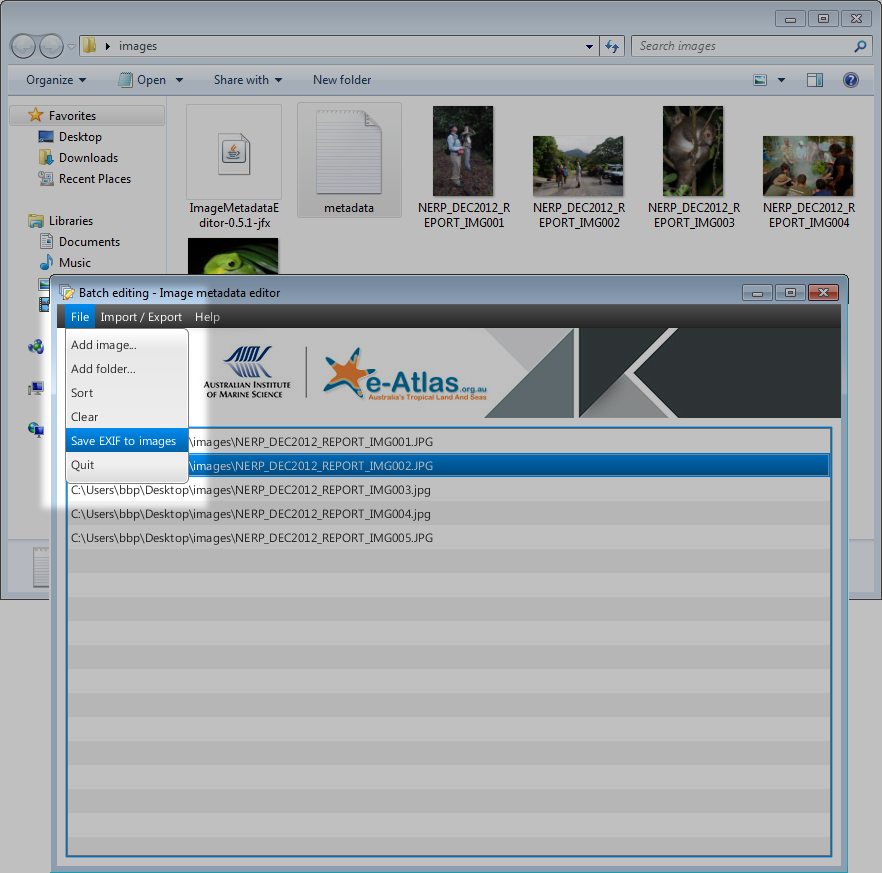Screen dimensions: 882x873
Task: Click the Open button in Explorer toolbar
Action: (x=142, y=80)
